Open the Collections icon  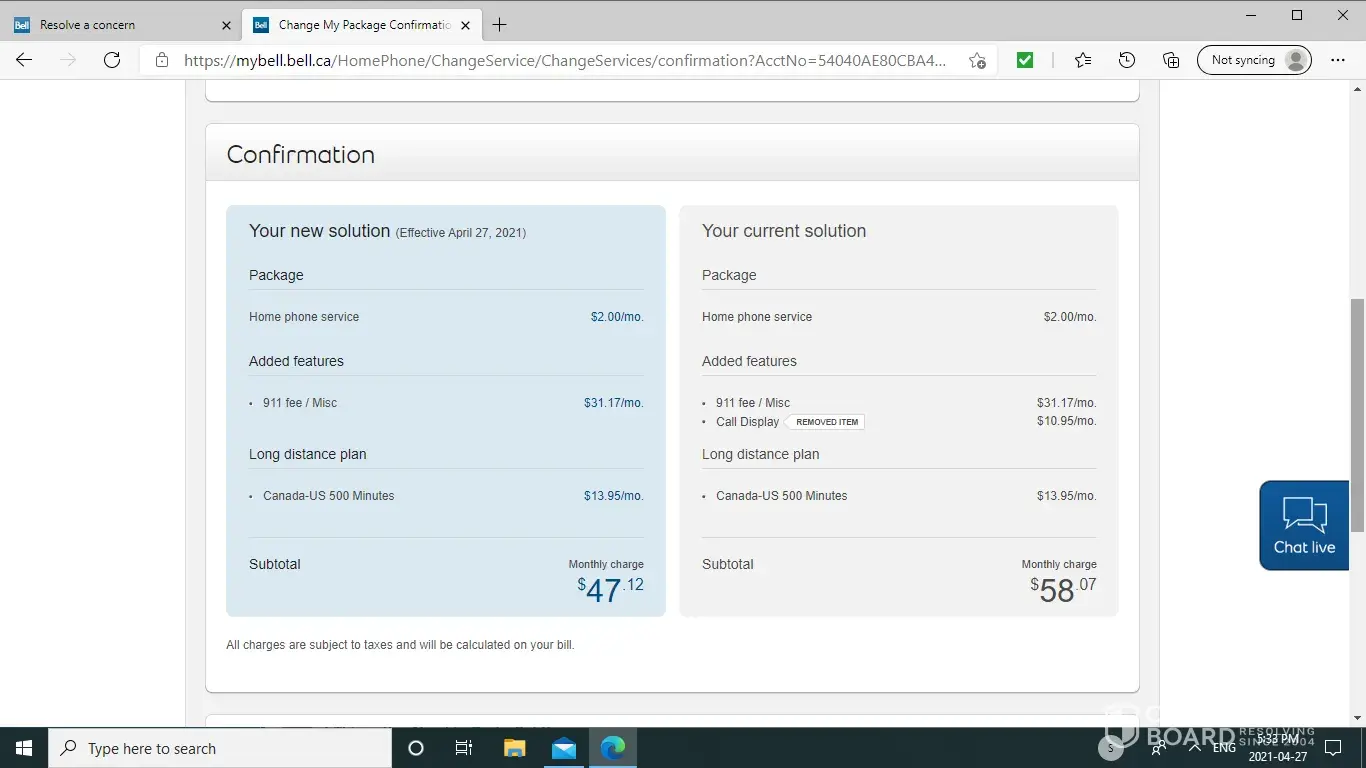point(1171,60)
